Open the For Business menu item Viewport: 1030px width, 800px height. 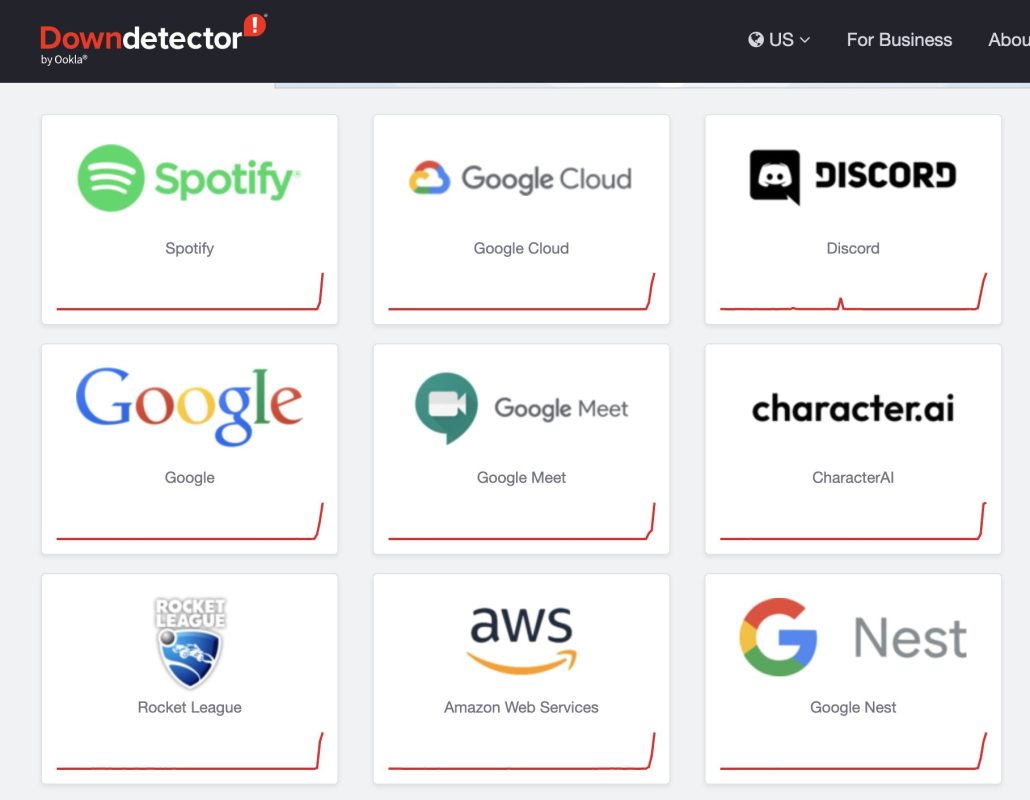pyautogui.click(x=899, y=40)
